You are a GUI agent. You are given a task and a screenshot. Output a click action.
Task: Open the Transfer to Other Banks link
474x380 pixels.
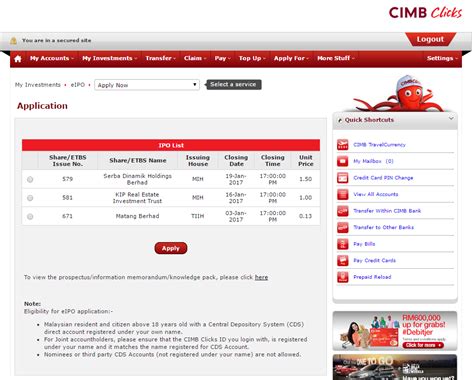click(384, 227)
